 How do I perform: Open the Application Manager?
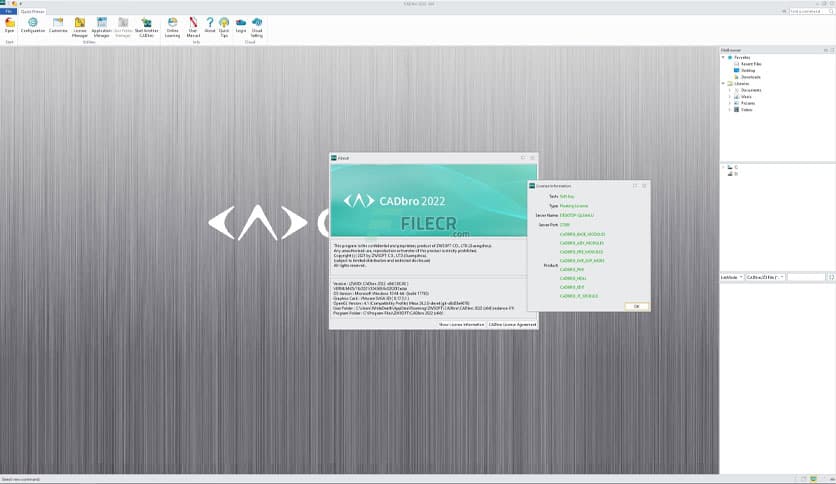101,27
